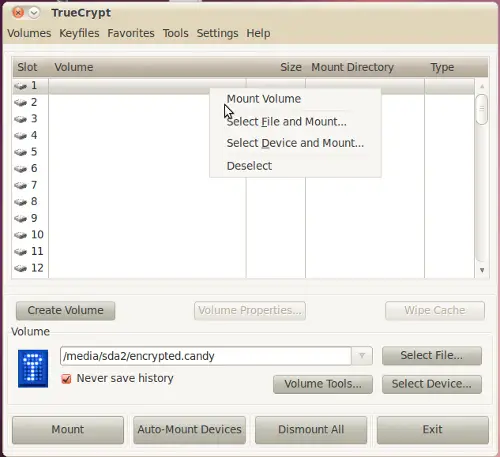The width and height of the screenshot is (500, 457).
Task: Choose Deselect from the context menu
Action: [295, 166]
